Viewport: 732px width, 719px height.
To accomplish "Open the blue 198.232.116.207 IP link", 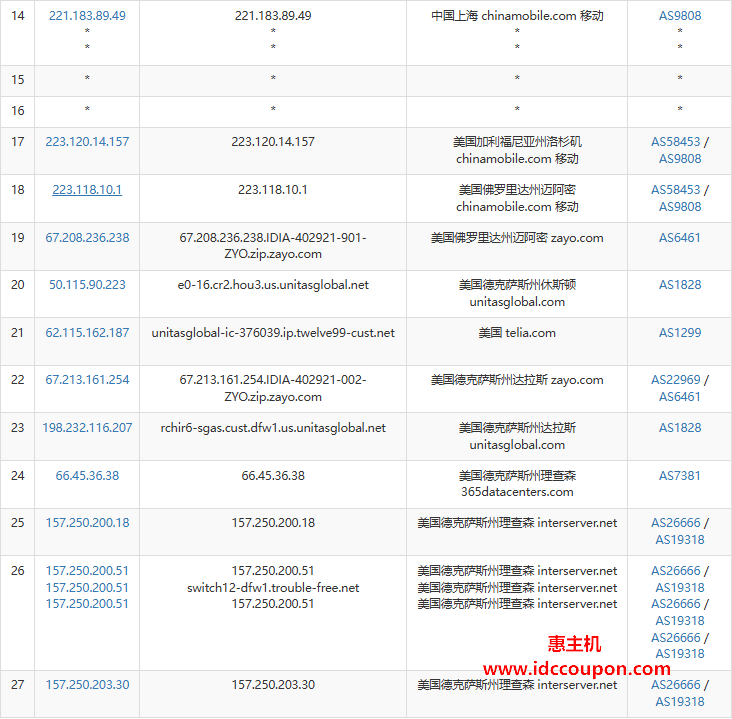I will coord(87,428).
